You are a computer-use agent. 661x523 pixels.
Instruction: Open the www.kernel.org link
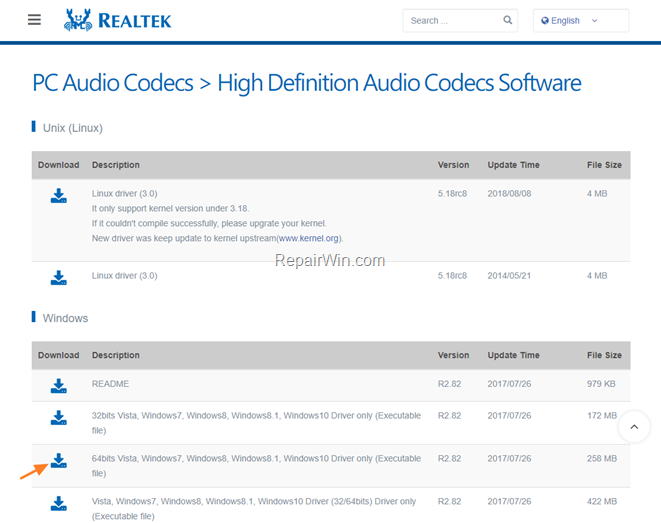tap(309, 238)
